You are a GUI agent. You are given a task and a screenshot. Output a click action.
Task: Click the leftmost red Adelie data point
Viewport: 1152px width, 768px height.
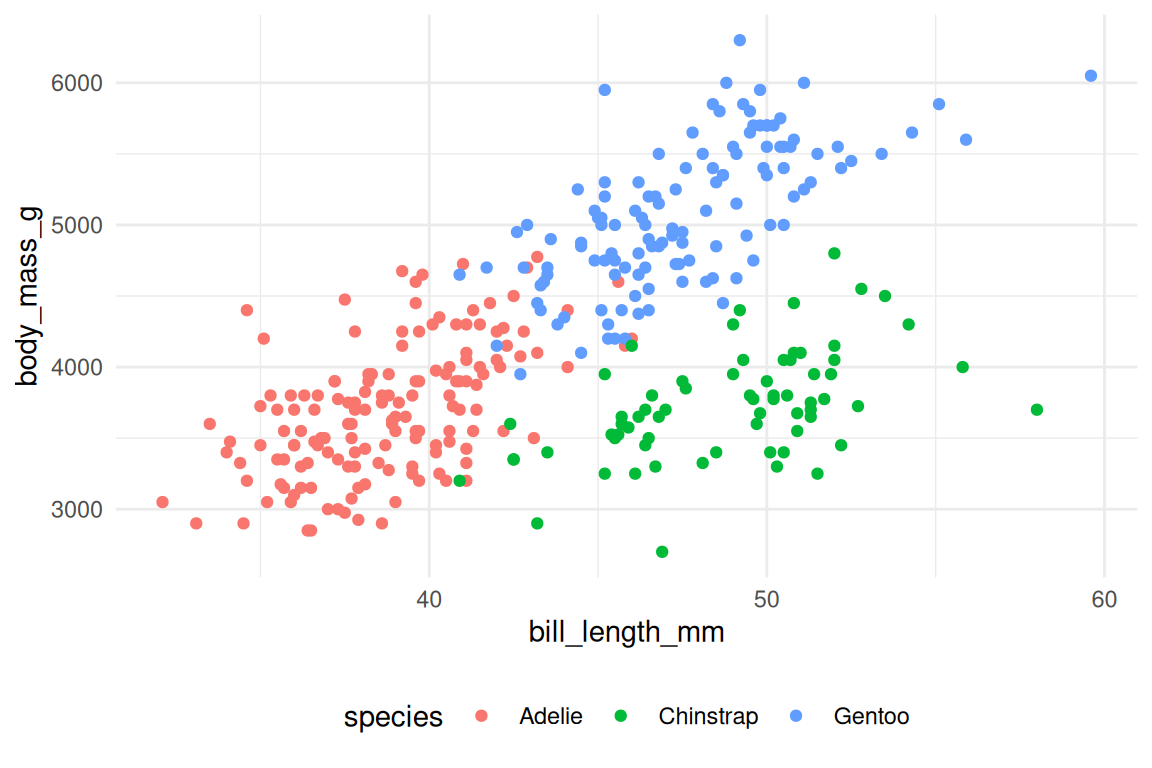click(163, 502)
